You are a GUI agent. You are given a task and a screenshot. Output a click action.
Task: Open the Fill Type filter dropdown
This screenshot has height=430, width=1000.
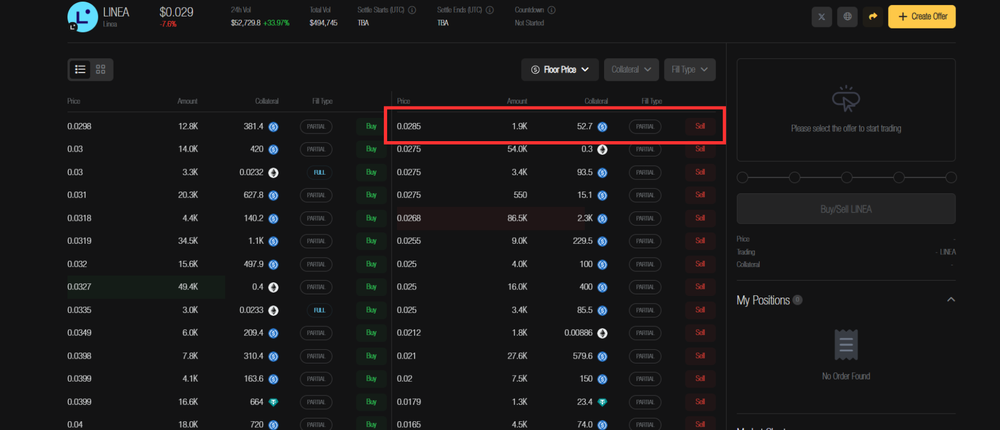pos(689,70)
